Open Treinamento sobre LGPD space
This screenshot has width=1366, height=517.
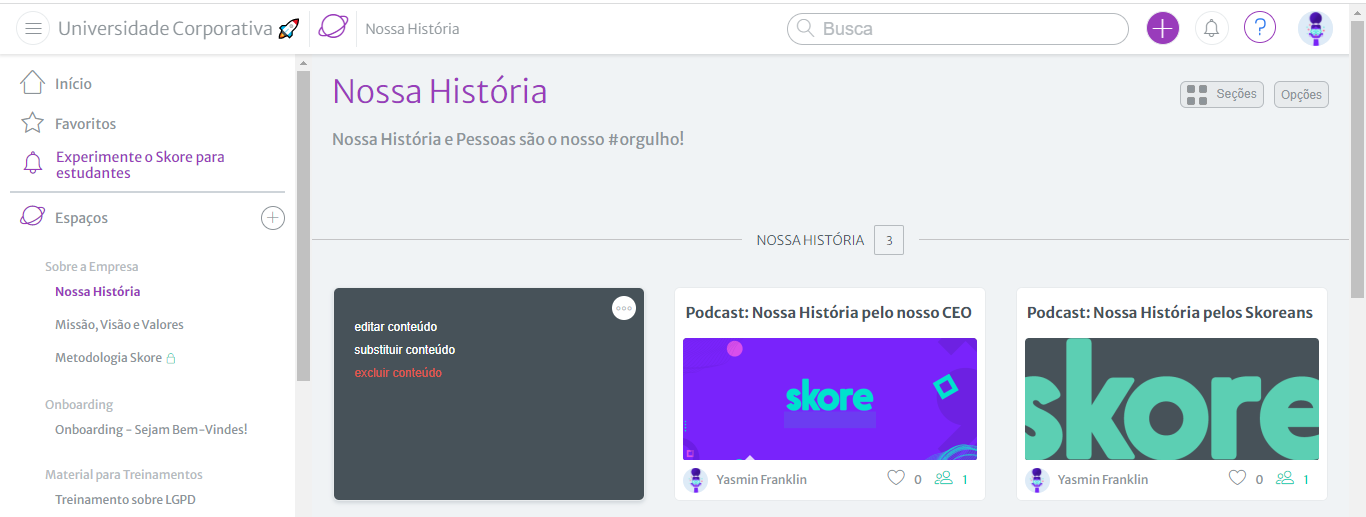click(x=125, y=500)
